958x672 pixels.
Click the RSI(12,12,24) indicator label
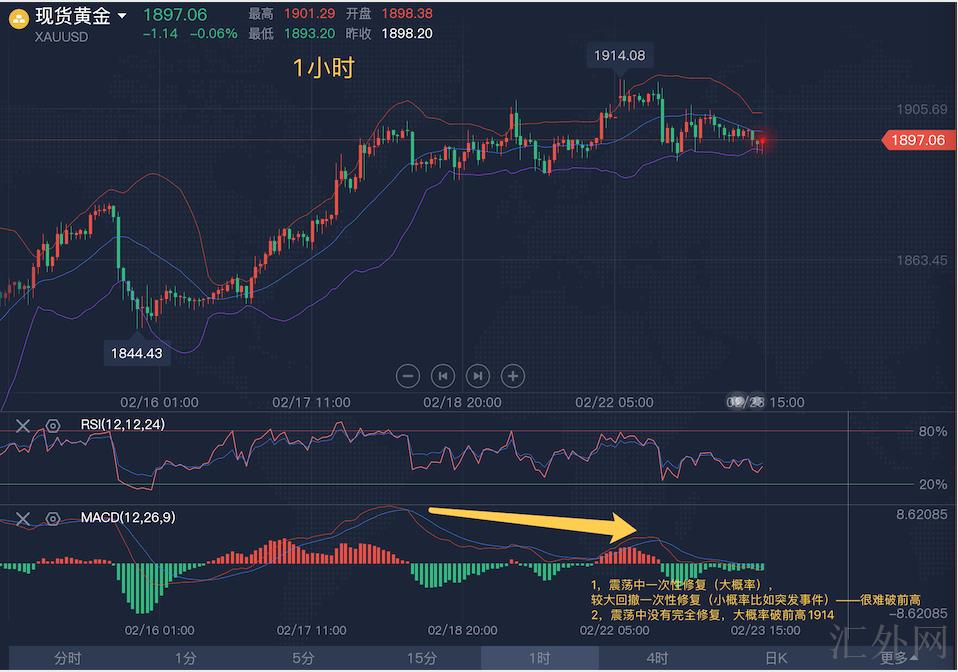click(x=123, y=425)
